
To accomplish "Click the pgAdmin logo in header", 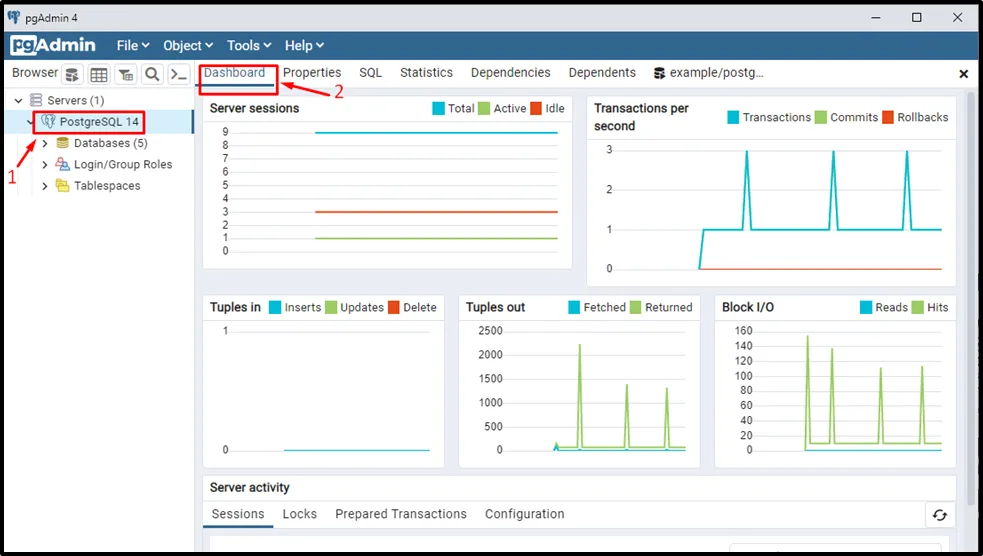I will coord(53,45).
